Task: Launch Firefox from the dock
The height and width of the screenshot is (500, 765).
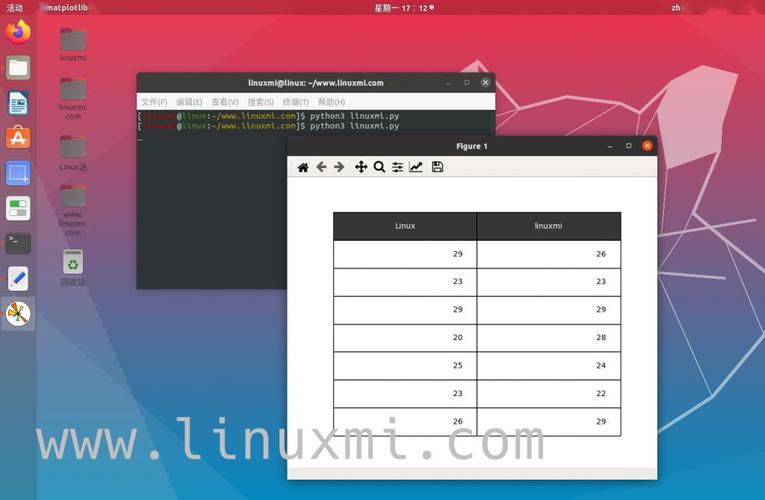Action: pos(18,32)
